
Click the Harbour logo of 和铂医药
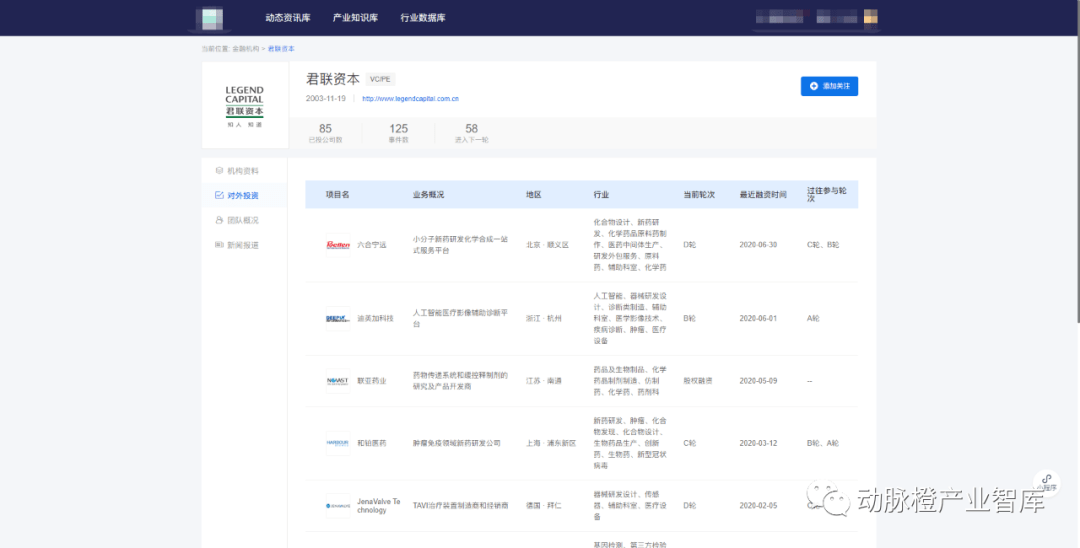click(x=338, y=443)
